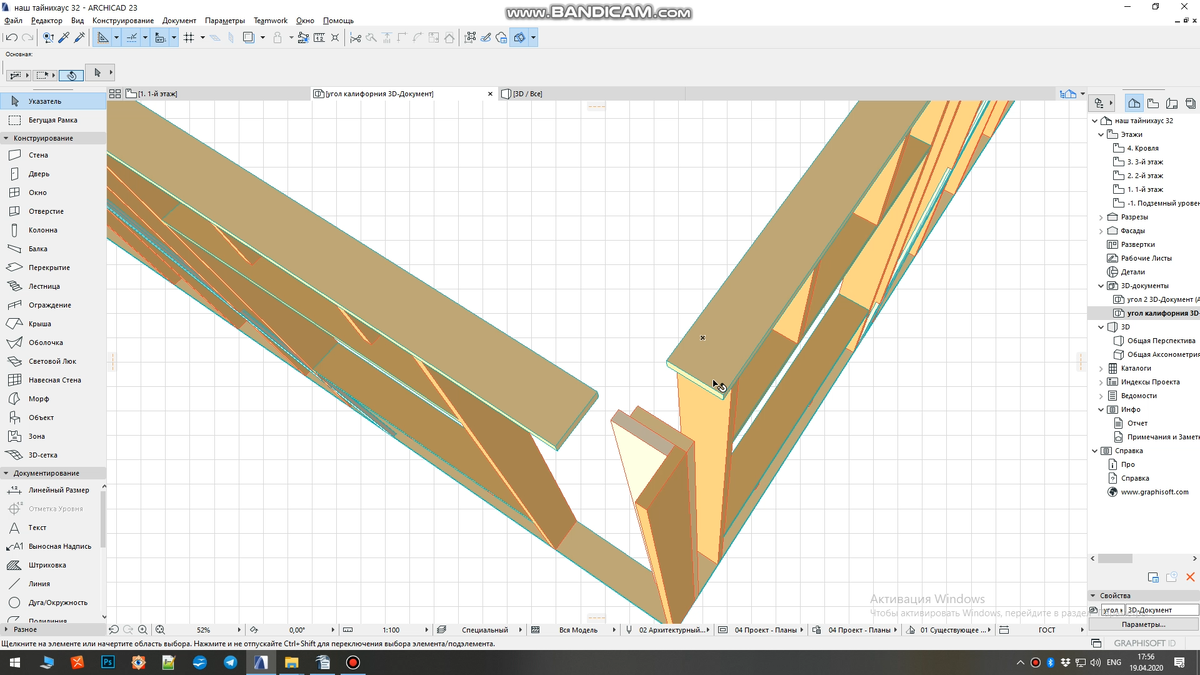The height and width of the screenshot is (675, 1200).
Task: Open the 4. Кровля story in navigator
Action: [1143, 148]
